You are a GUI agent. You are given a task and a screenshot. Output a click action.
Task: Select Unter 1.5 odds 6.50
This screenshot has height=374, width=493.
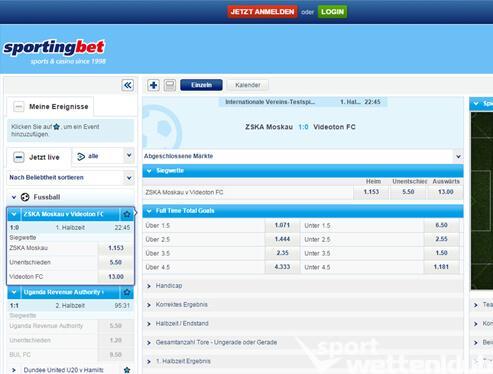[x=441, y=225]
